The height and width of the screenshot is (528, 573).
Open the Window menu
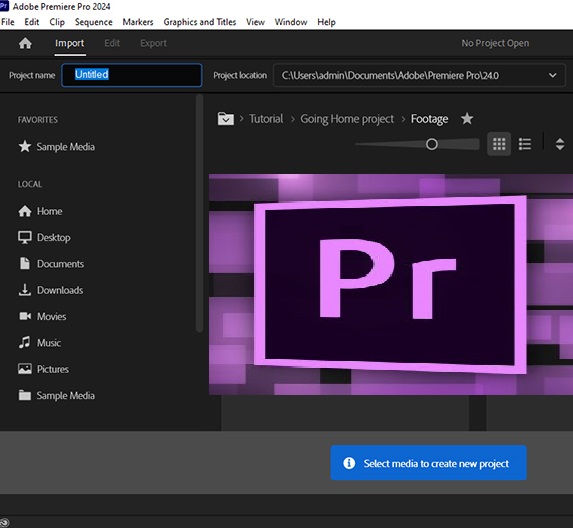[x=291, y=22]
